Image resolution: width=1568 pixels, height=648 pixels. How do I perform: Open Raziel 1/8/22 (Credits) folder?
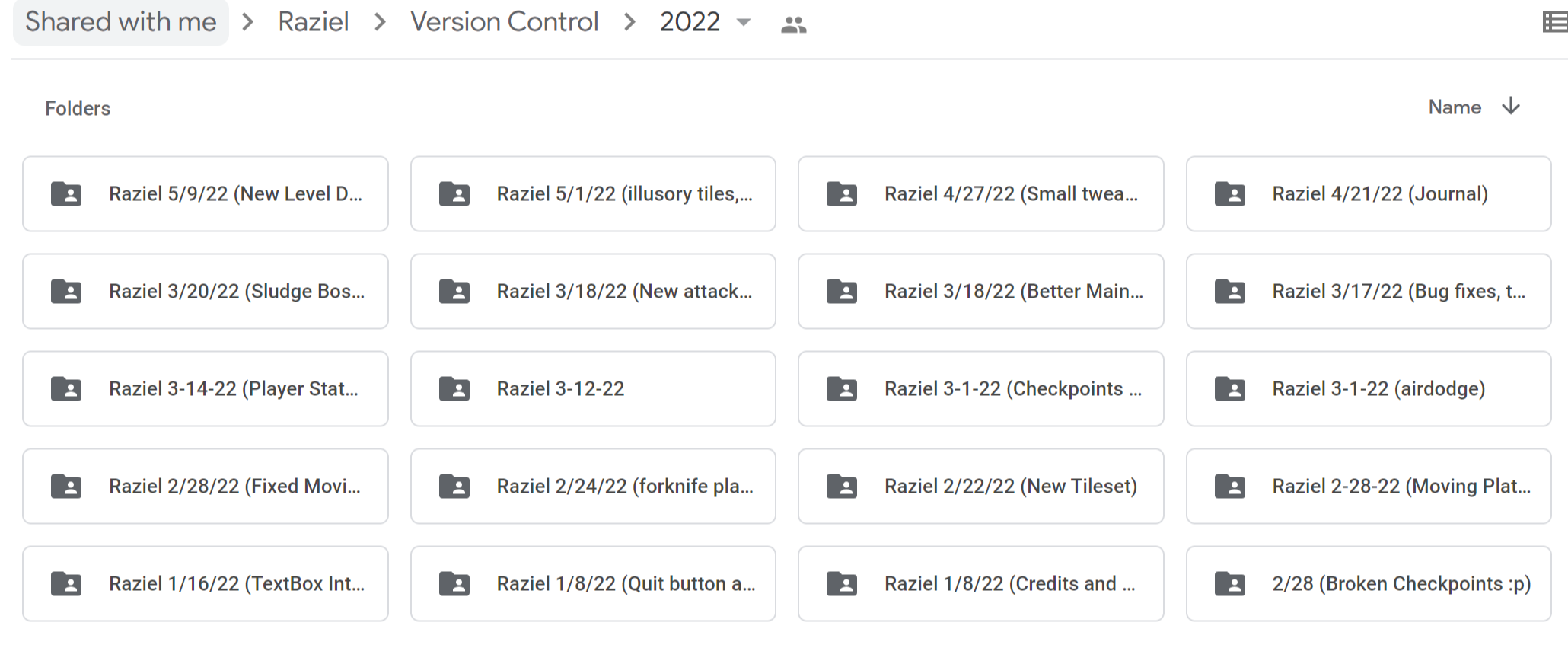[980, 583]
